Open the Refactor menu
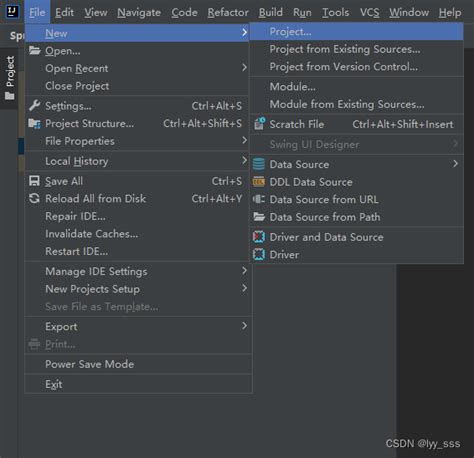This screenshot has width=474, height=458. tap(228, 12)
